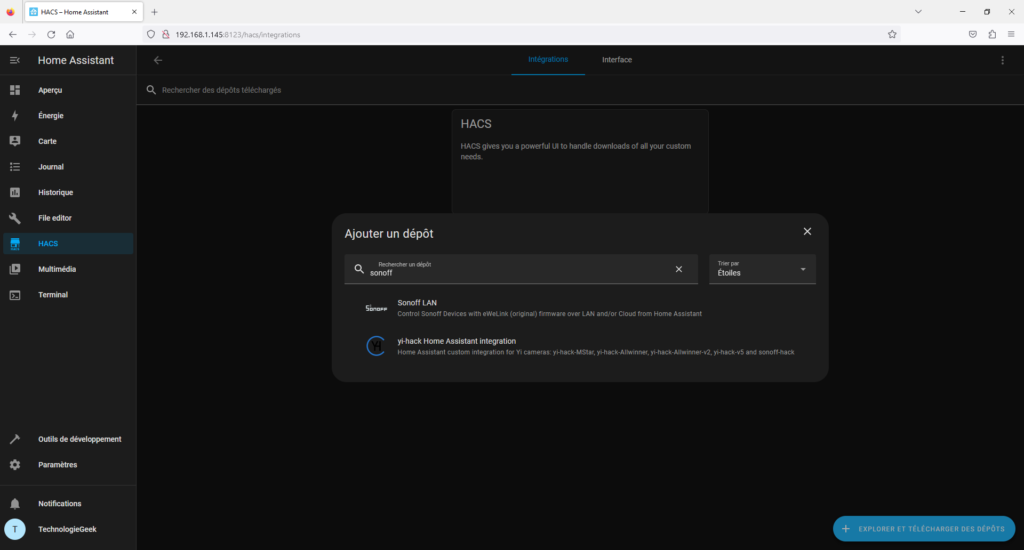The height and width of the screenshot is (550, 1024).
Task: List all Firefox tabs with chevron
Action: click(x=918, y=12)
